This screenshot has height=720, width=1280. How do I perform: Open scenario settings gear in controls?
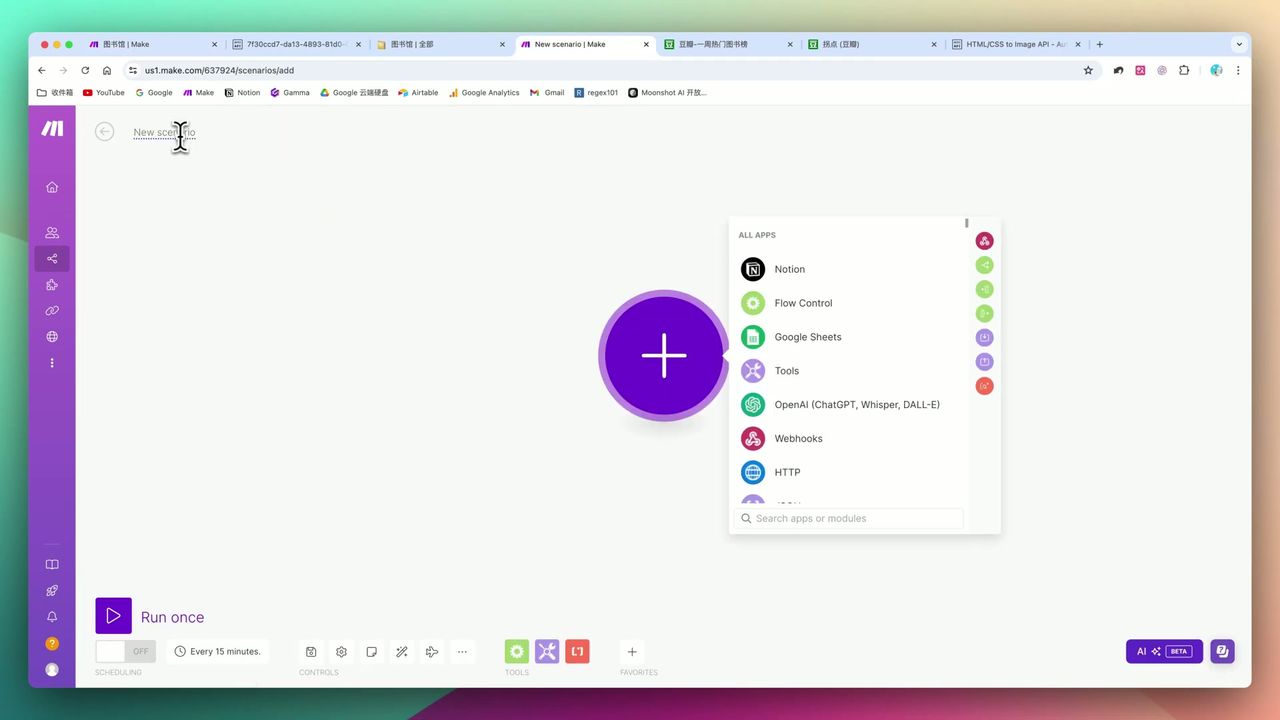point(341,652)
